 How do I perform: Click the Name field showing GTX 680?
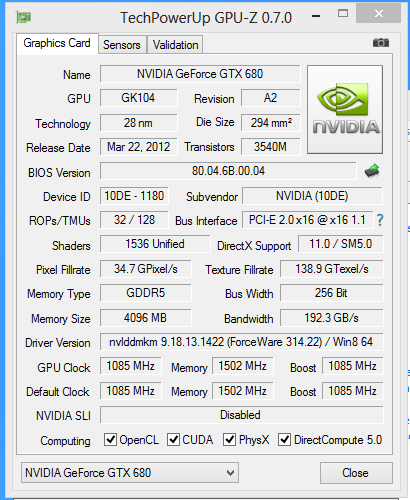[x=200, y=74]
